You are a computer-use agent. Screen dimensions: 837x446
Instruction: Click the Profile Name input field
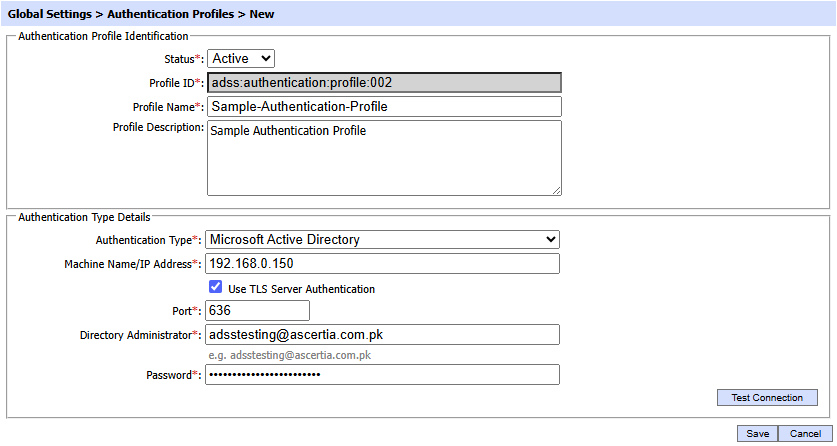(384, 107)
